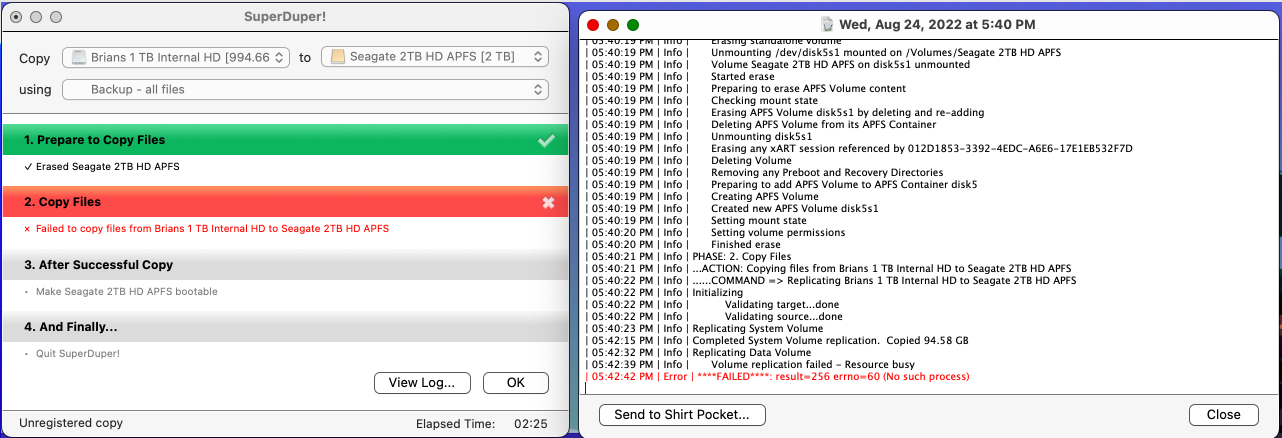The width and height of the screenshot is (1282, 438).
Task: Click the Seagate external drive icon in dropdown
Action: tap(338, 58)
